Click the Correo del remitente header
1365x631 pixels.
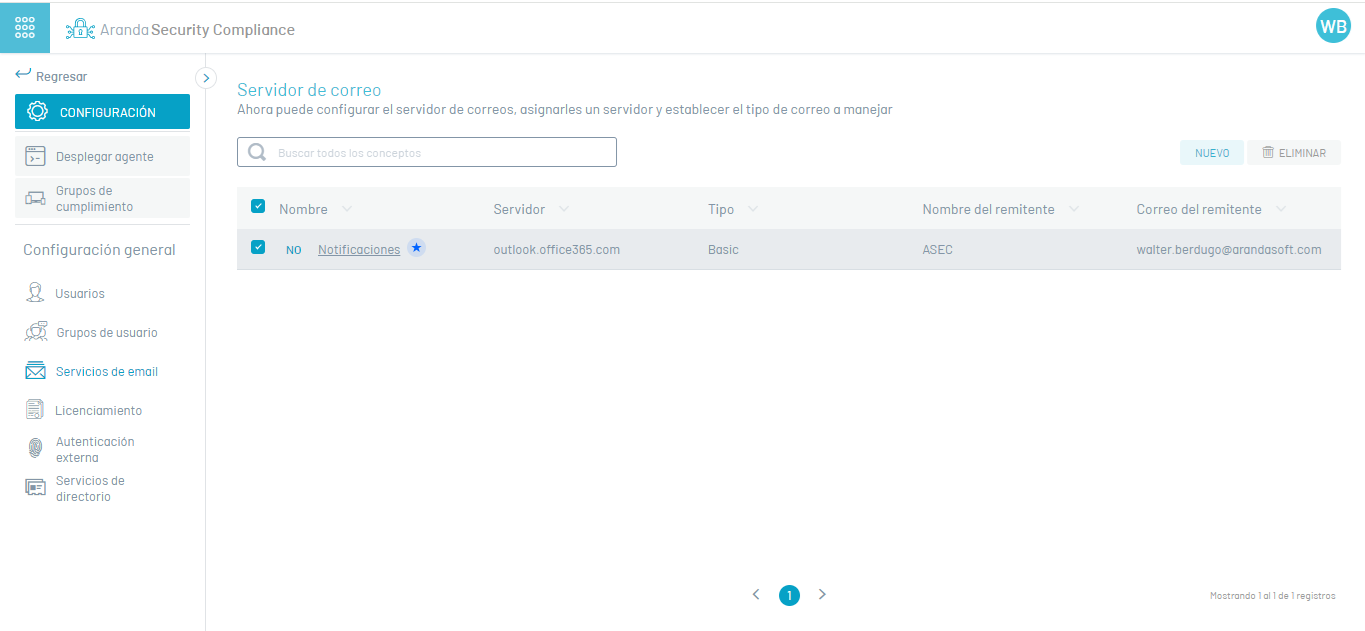pos(1199,209)
